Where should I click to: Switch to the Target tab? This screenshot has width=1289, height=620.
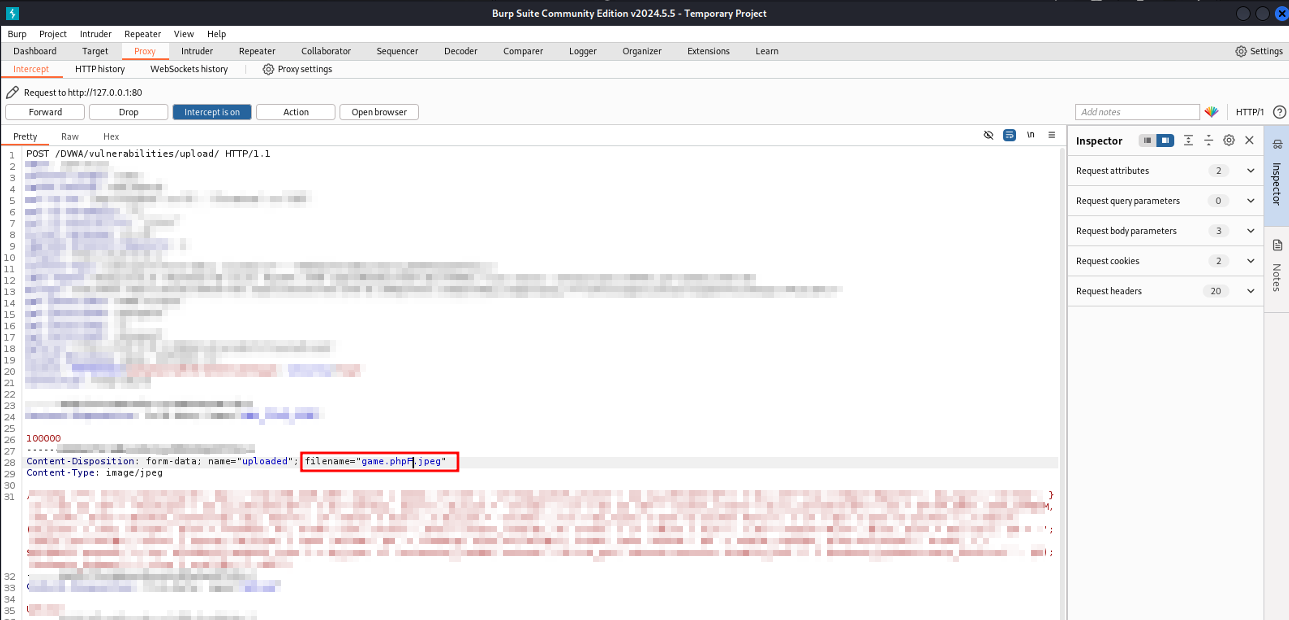coord(95,51)
